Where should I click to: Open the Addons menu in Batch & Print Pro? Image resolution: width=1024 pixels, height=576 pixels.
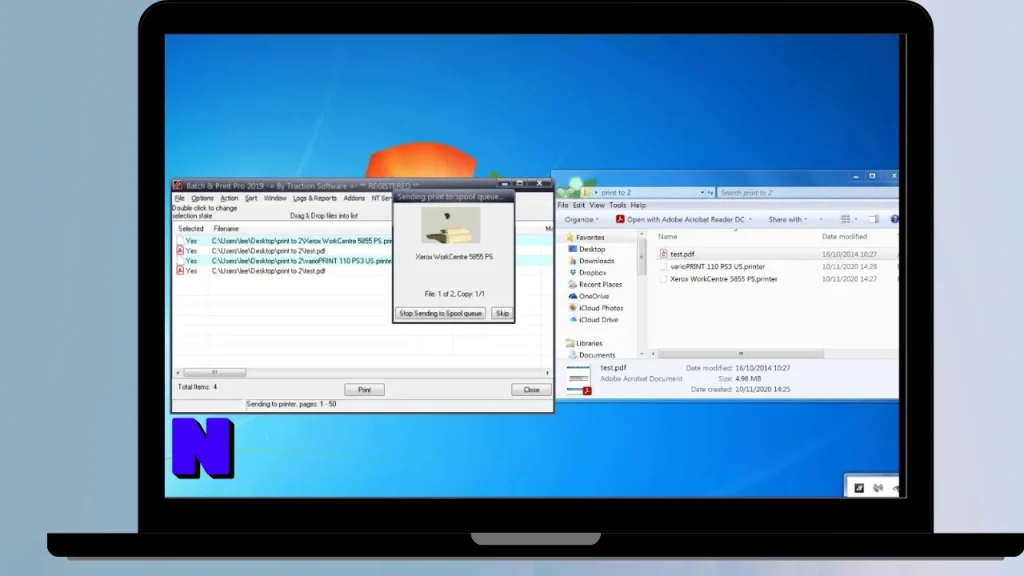tap(354, 198)
